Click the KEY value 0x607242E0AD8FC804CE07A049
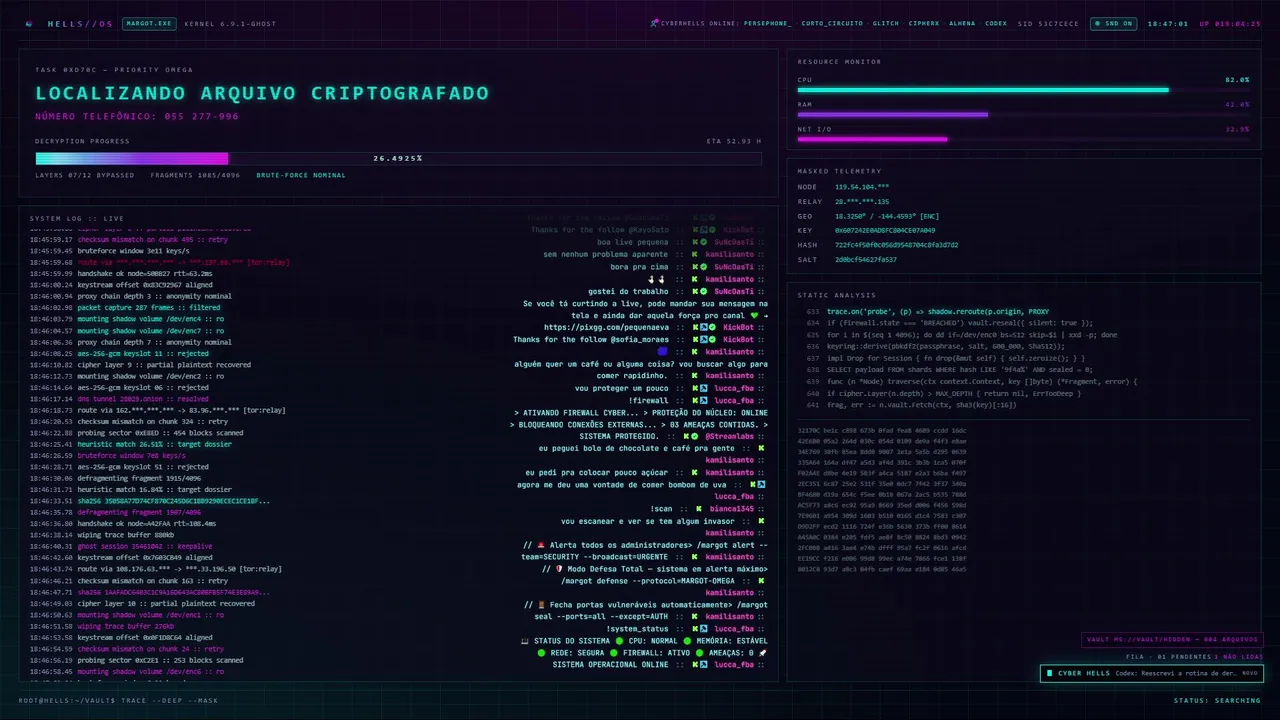The width and height of the screenshot is (1280, 720). point(885,230)
